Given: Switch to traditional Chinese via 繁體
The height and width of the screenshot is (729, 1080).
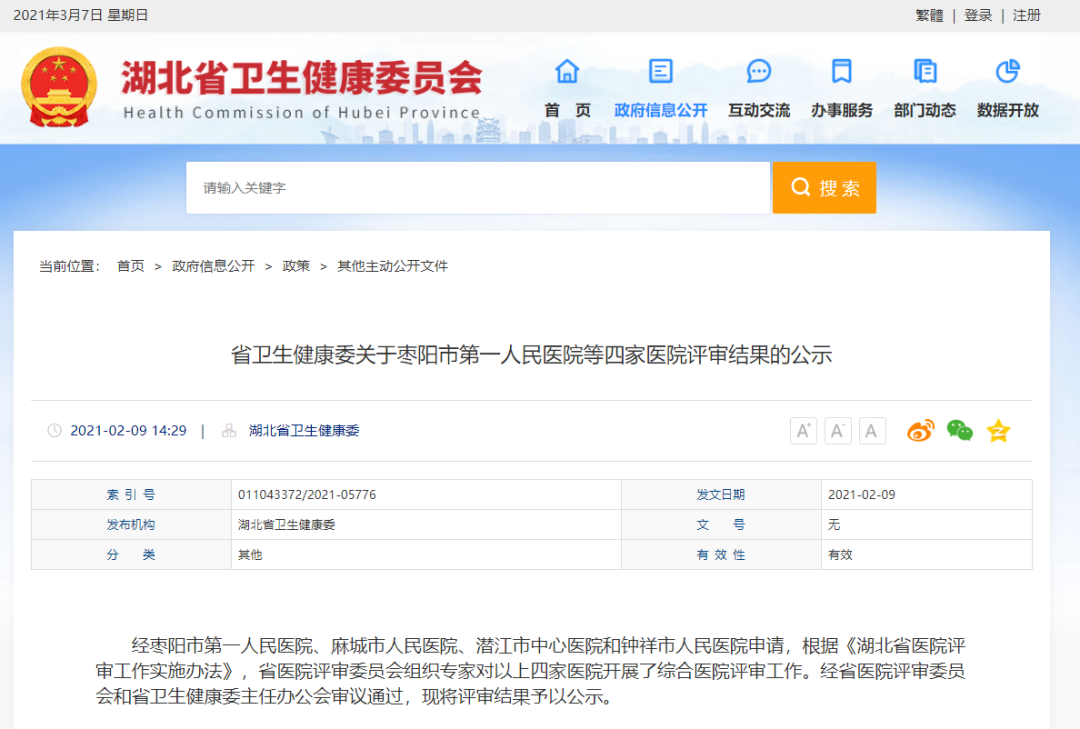Looking at the screenshot, I should [929, 15].
